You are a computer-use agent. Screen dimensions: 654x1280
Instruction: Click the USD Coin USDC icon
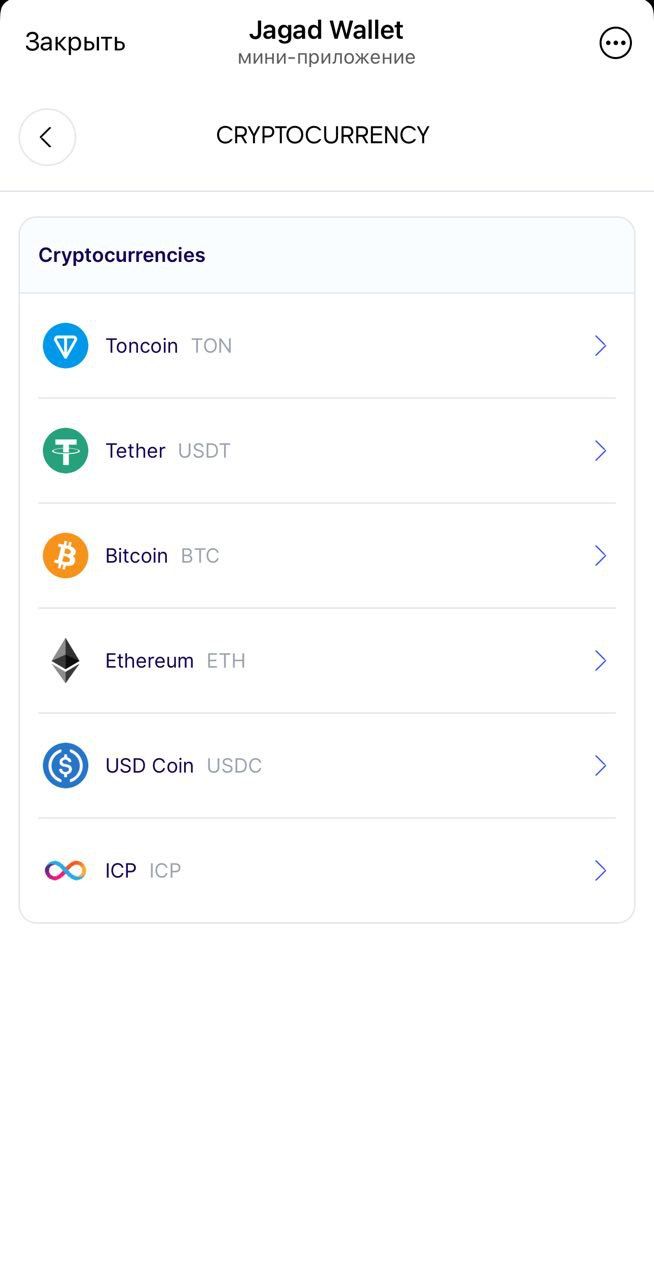[64, 765]
